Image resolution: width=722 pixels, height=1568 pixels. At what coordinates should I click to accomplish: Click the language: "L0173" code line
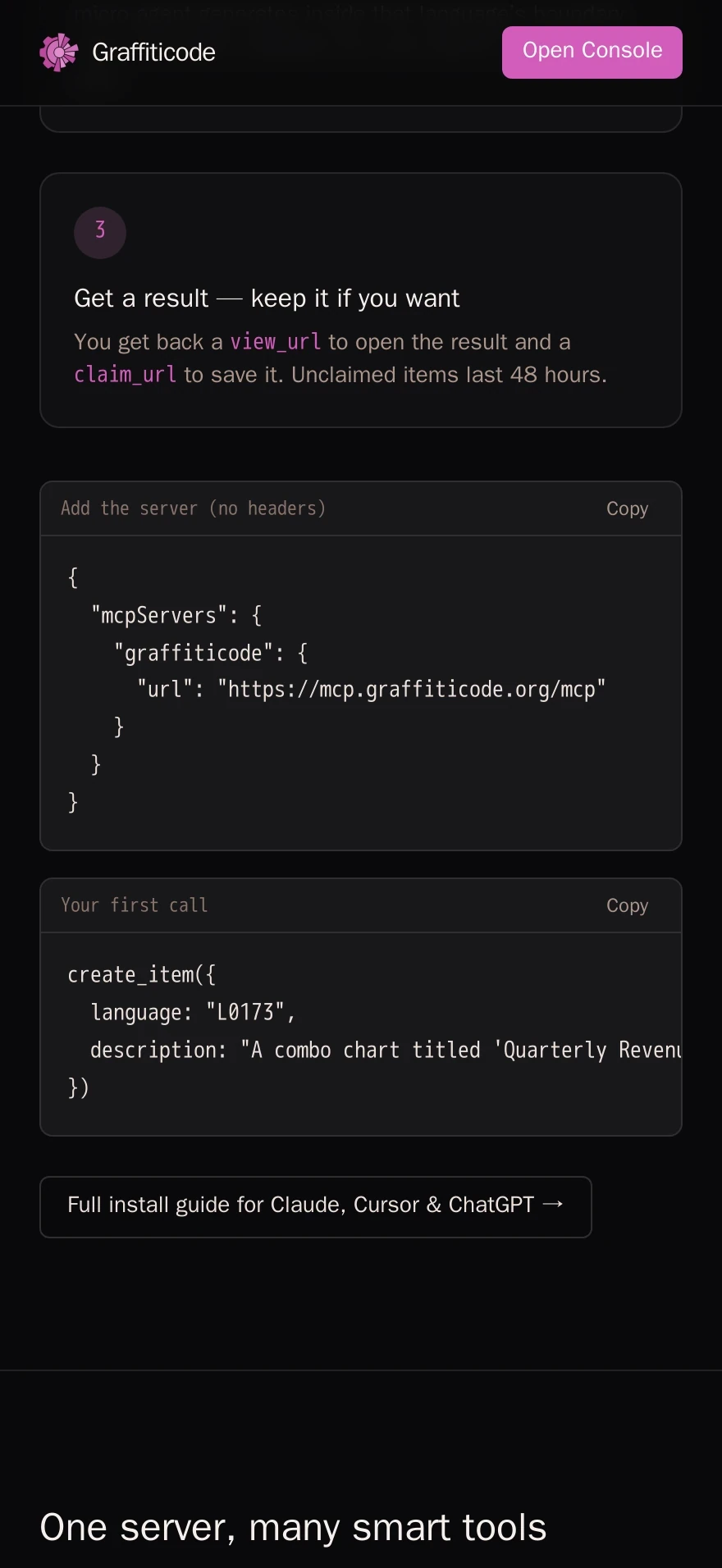click(193, 1012)
